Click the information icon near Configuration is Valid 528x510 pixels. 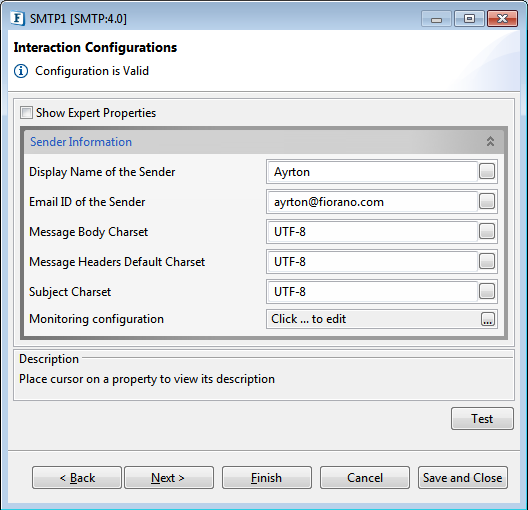pyautogui.click(x=21, y=71)
